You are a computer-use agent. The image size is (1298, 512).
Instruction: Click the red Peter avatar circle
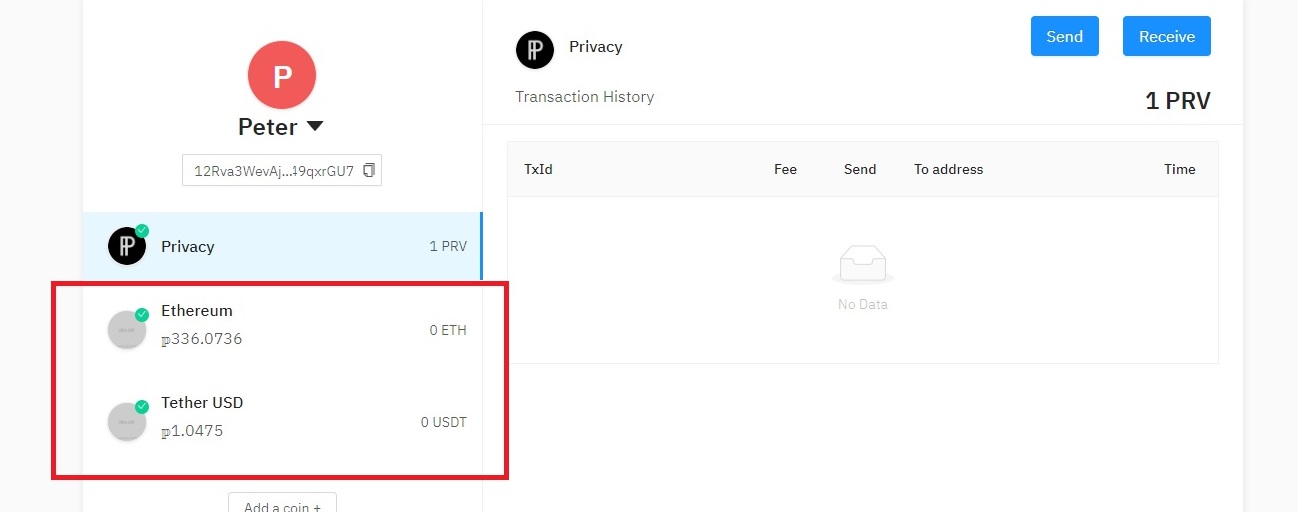coord(282,75)
